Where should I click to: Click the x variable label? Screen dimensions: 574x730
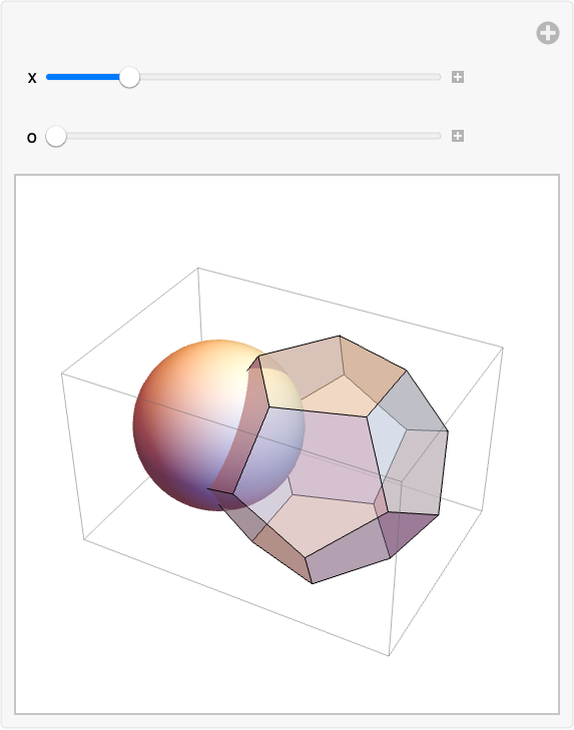point(32,77)
